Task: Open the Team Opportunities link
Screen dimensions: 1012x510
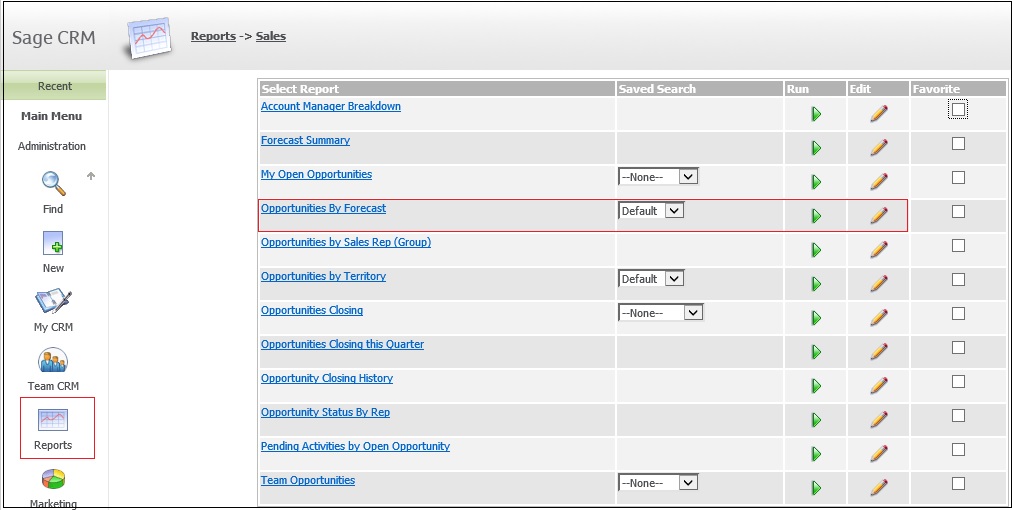Action: coord(308,480)
